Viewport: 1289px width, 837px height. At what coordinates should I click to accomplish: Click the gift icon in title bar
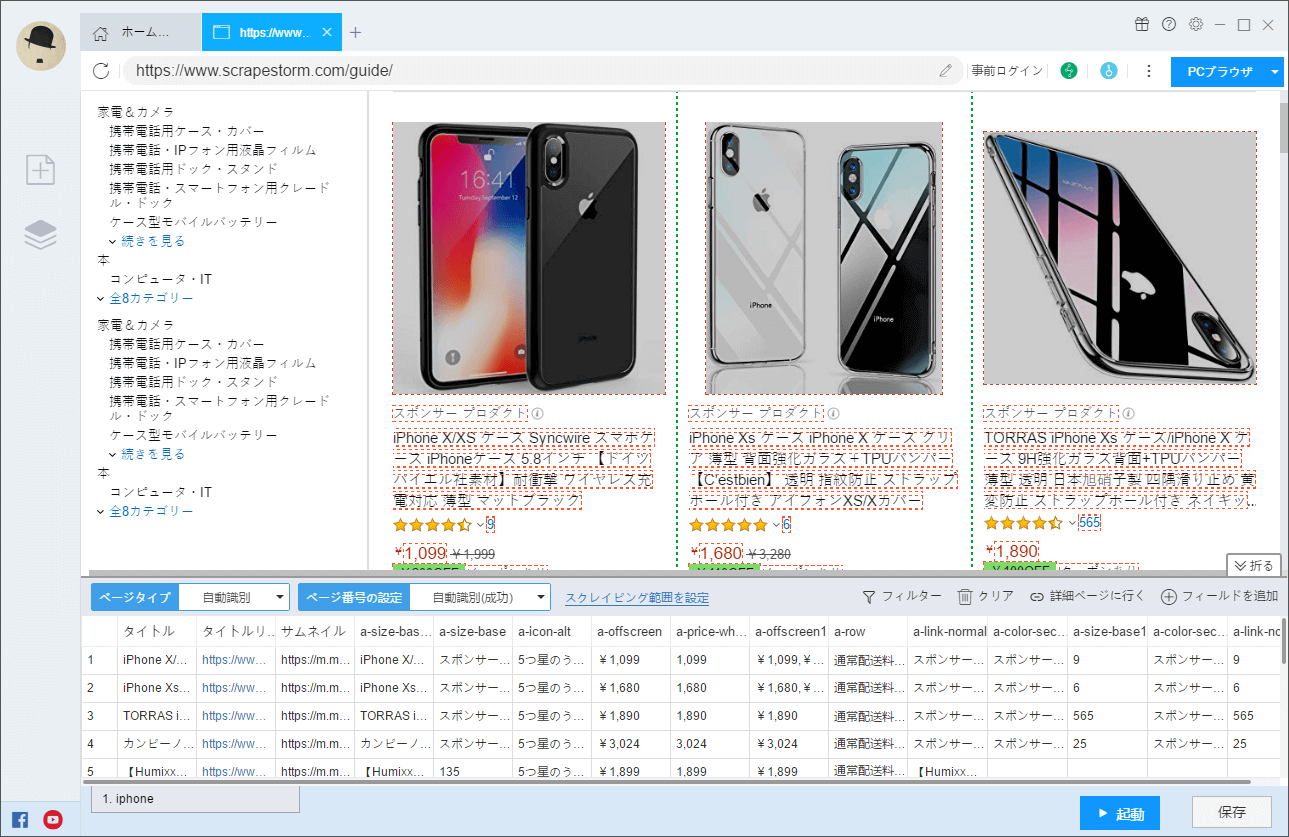[1142, 24]
